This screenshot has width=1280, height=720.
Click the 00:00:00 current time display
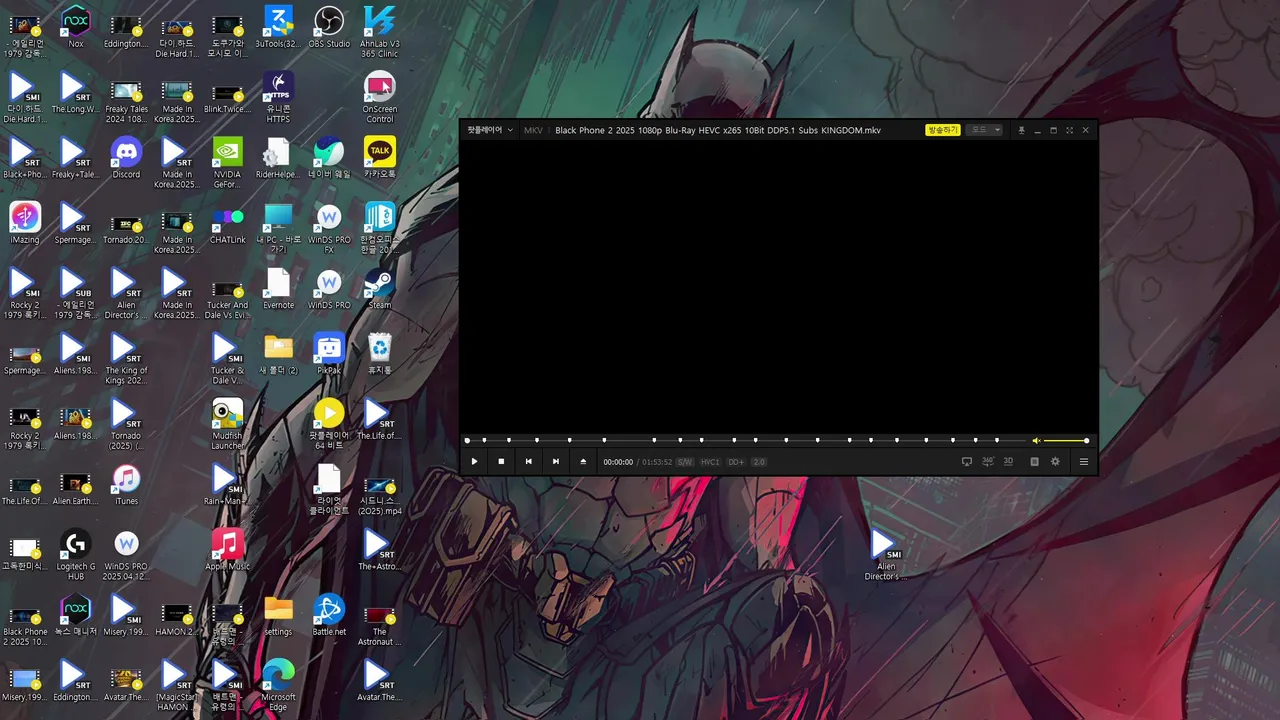coord(618,462)
